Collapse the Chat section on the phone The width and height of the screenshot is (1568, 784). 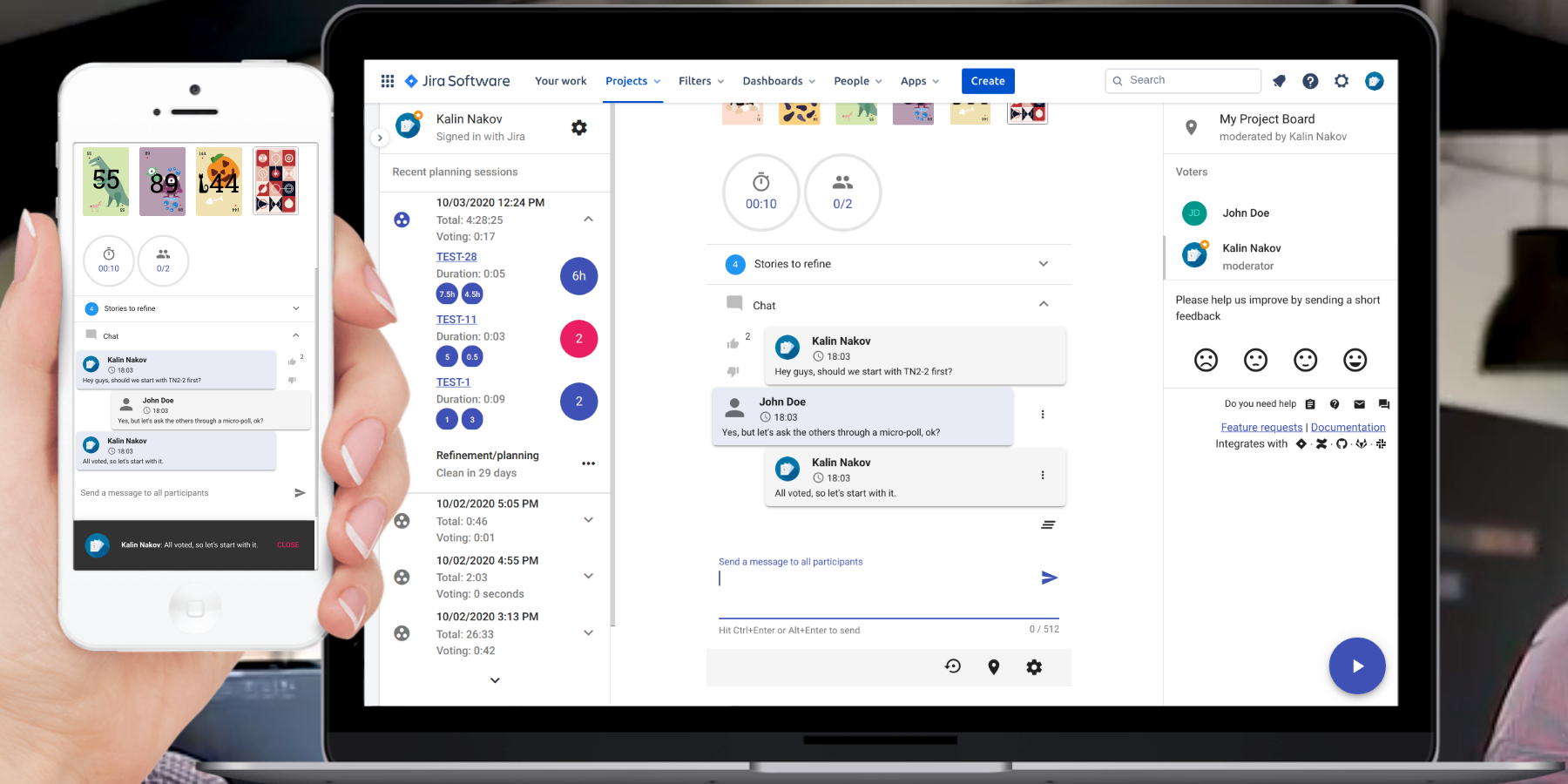click(x=296, y=335)
